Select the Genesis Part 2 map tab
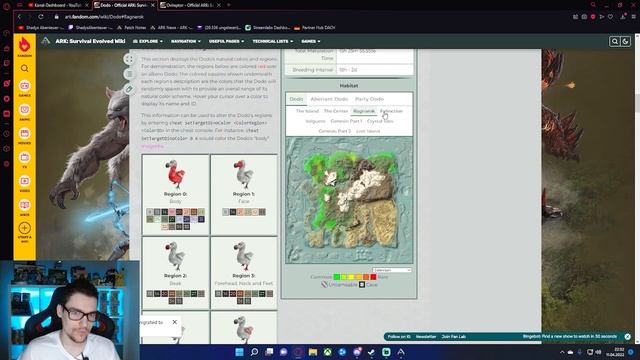The image size is (640, 360). (x=334, y=131)
